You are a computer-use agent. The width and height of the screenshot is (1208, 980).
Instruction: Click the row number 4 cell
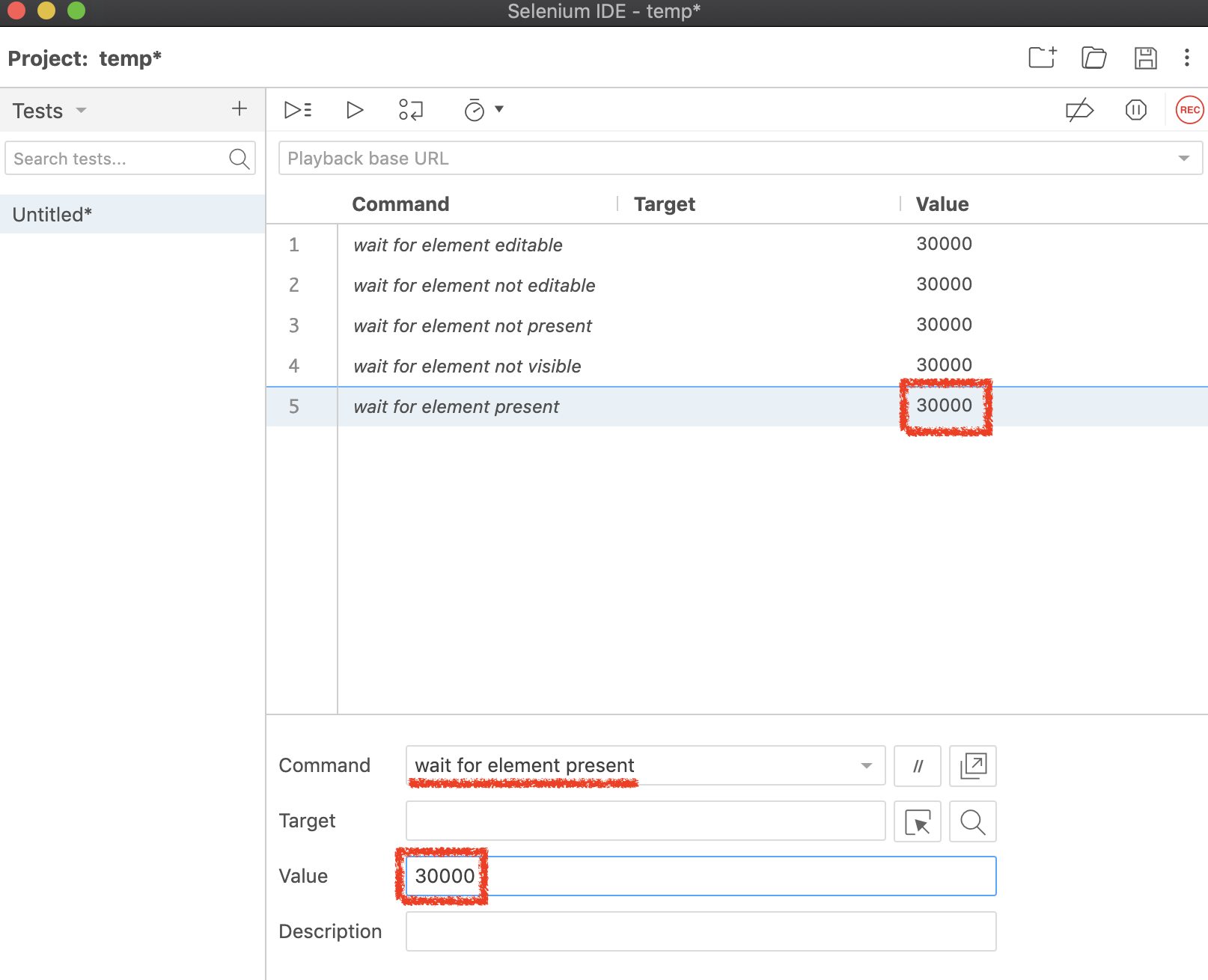[294, 366]
